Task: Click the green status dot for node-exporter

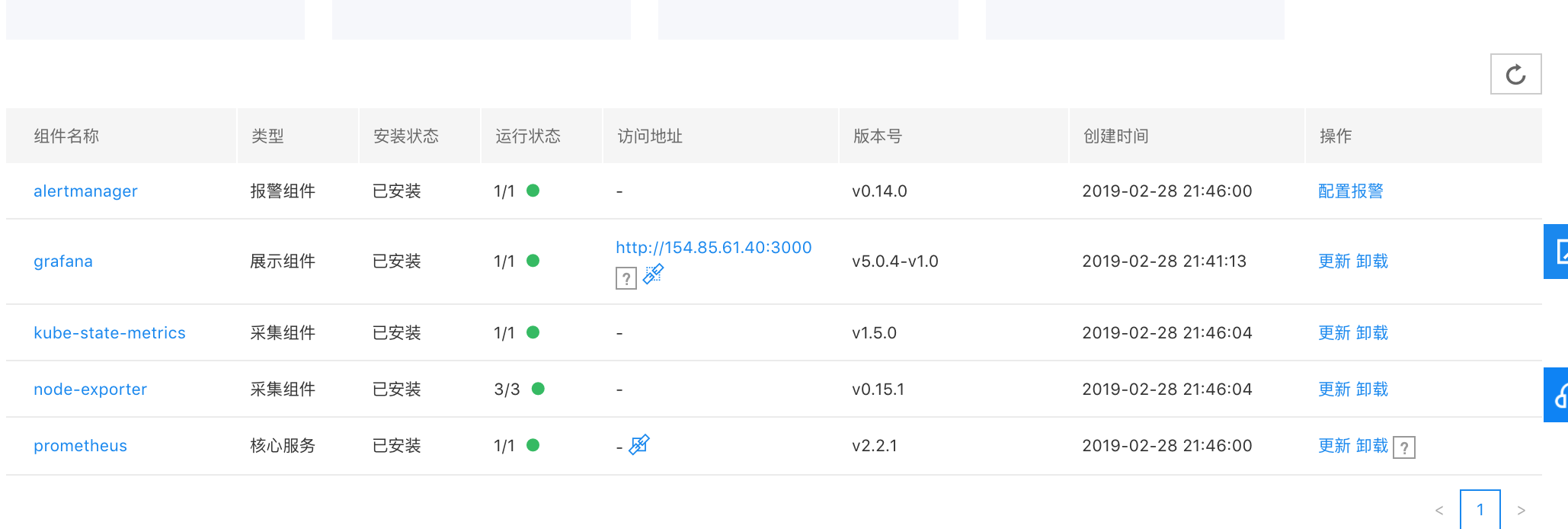Action: pyautogui.click(x=538, y=389)
